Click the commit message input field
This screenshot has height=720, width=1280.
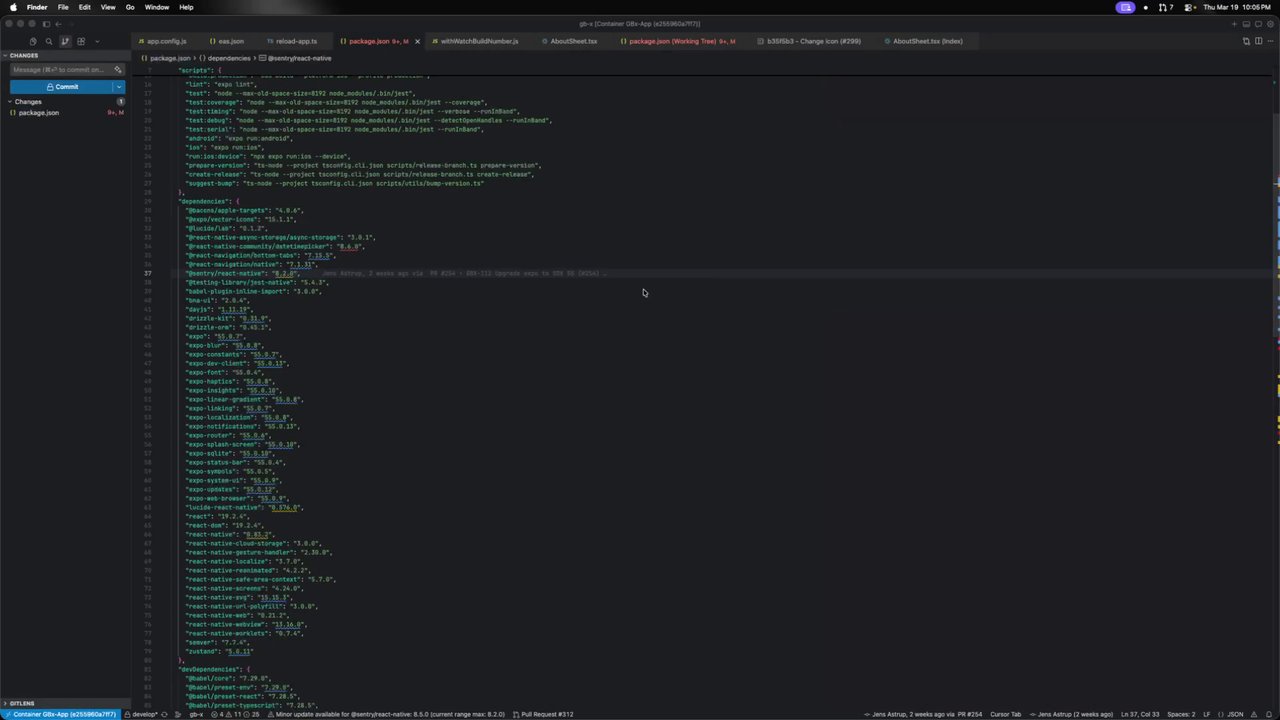click(62, 70)
